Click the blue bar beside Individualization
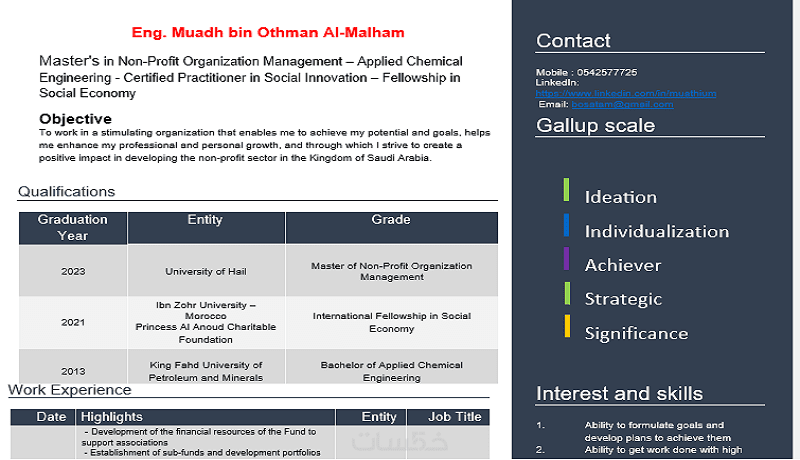The image size is (800, 460). pyautogui.click(x=566, y=224)
